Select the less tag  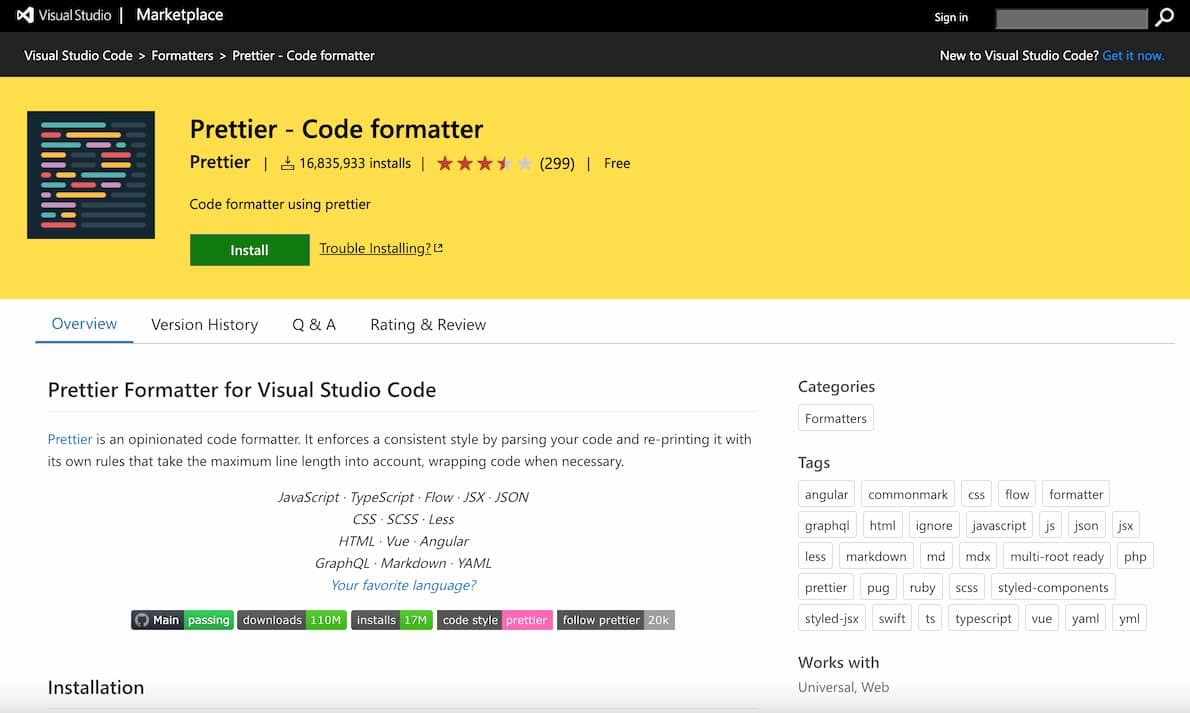click(815, 557)
